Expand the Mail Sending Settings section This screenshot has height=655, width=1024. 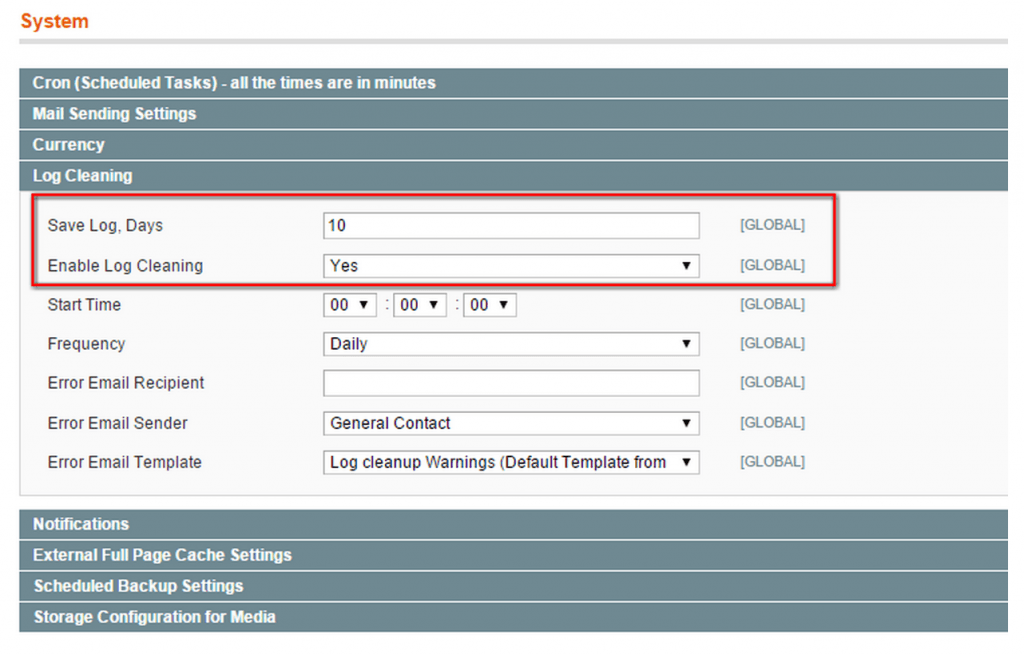pos(114,114)
